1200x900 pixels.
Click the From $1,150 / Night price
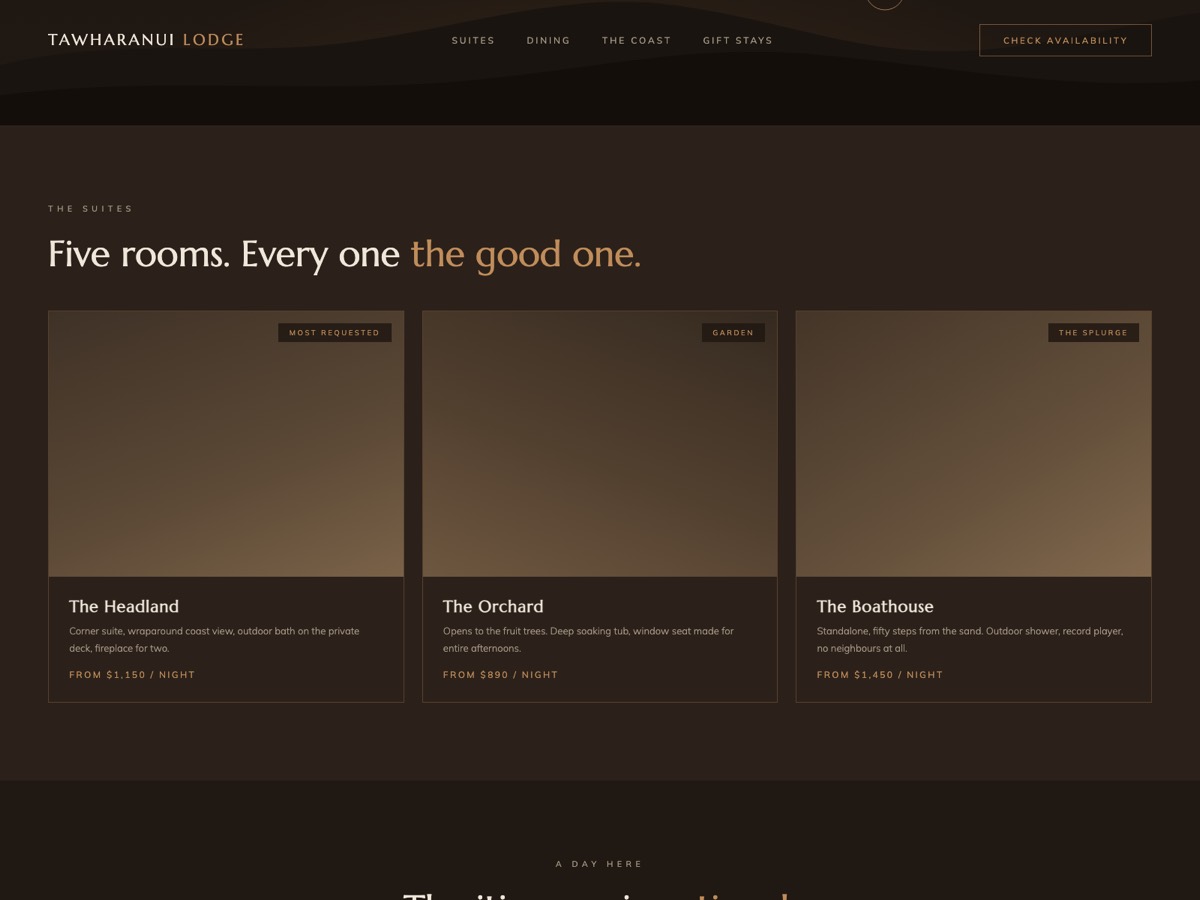click(x=132, y=675)
